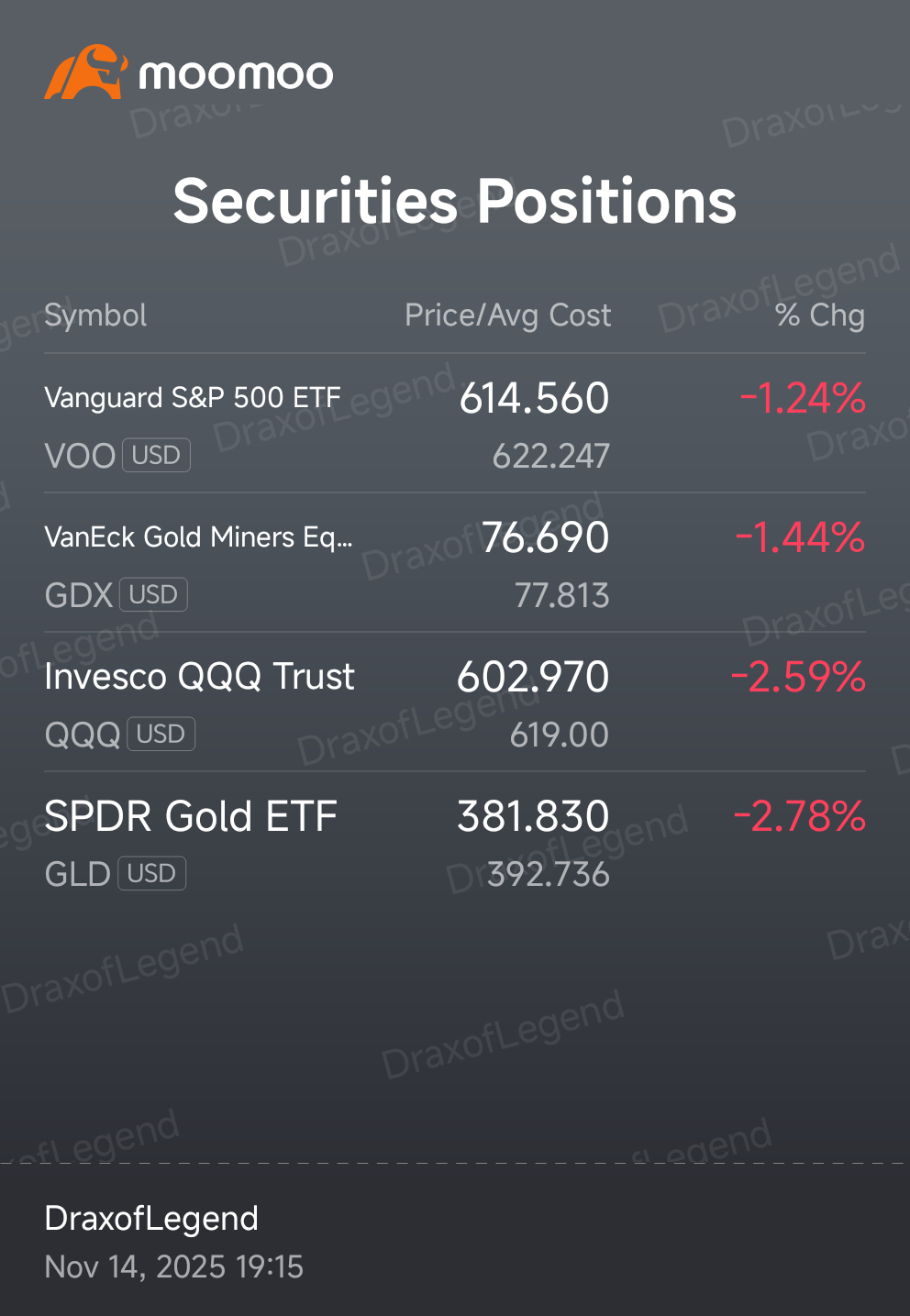Select the Price/Avg Cost column header
910x1316 pixels.
pyautogui.click(x=507, y=315)
